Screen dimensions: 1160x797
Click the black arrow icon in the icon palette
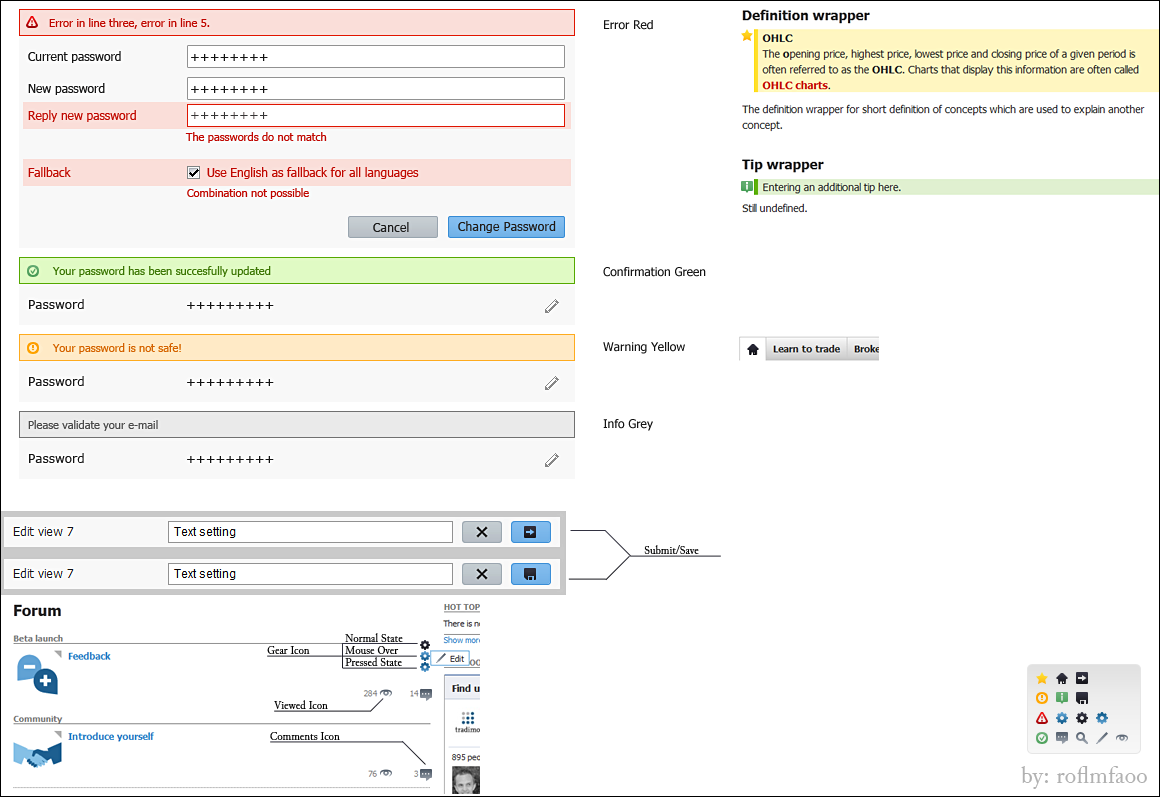(1082, 678)
